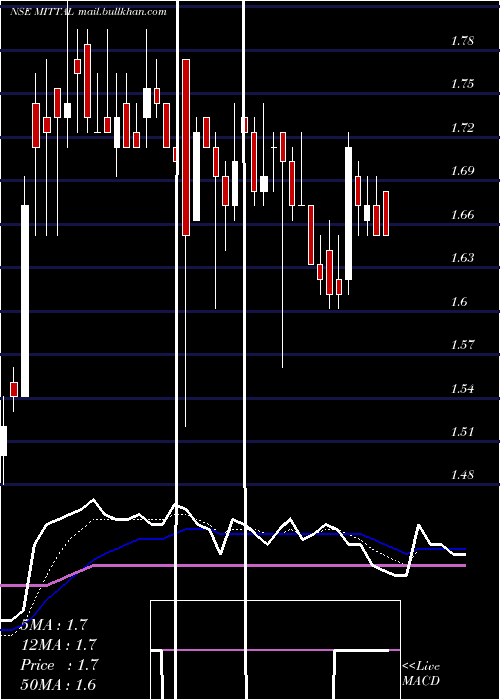
Task: Click the 1.54 price axis label
Action: pos(462,388)
